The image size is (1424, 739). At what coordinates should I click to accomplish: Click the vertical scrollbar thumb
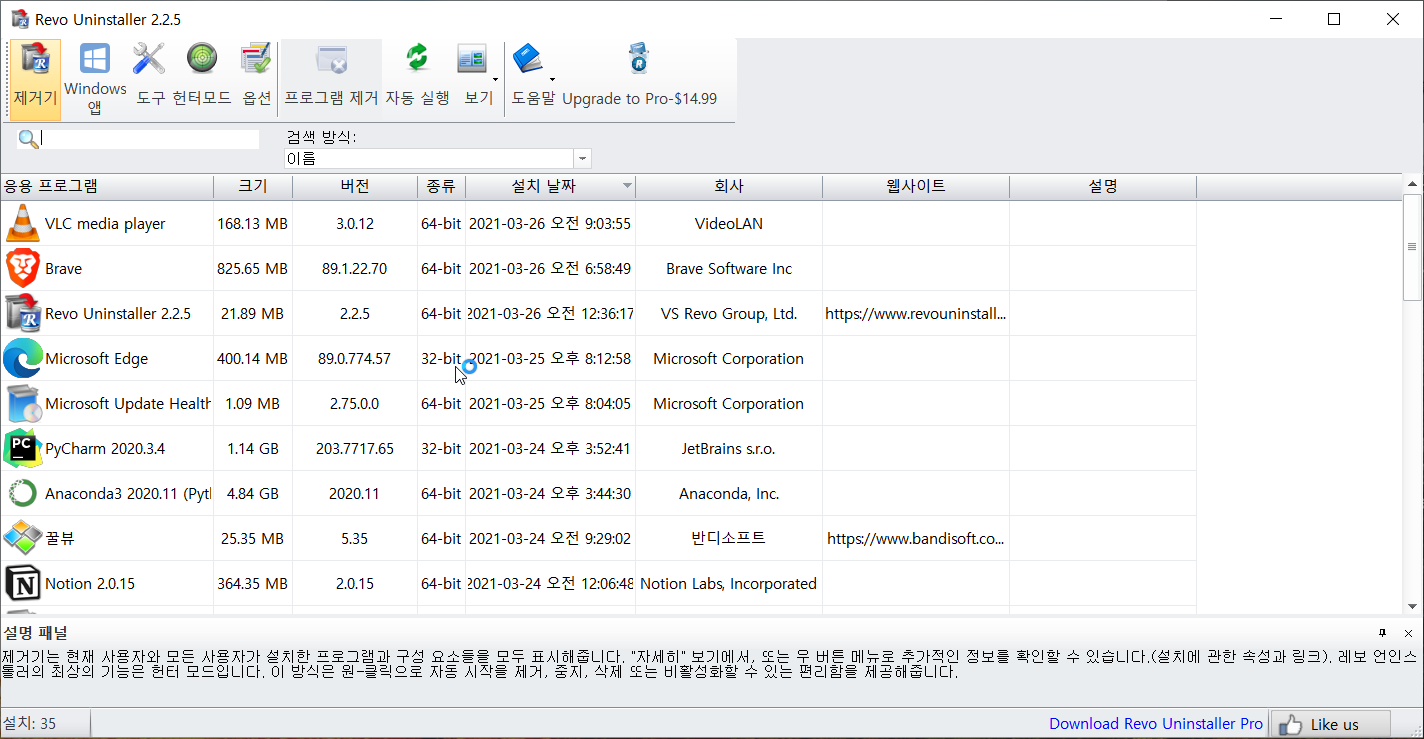tap(1412, 247)
